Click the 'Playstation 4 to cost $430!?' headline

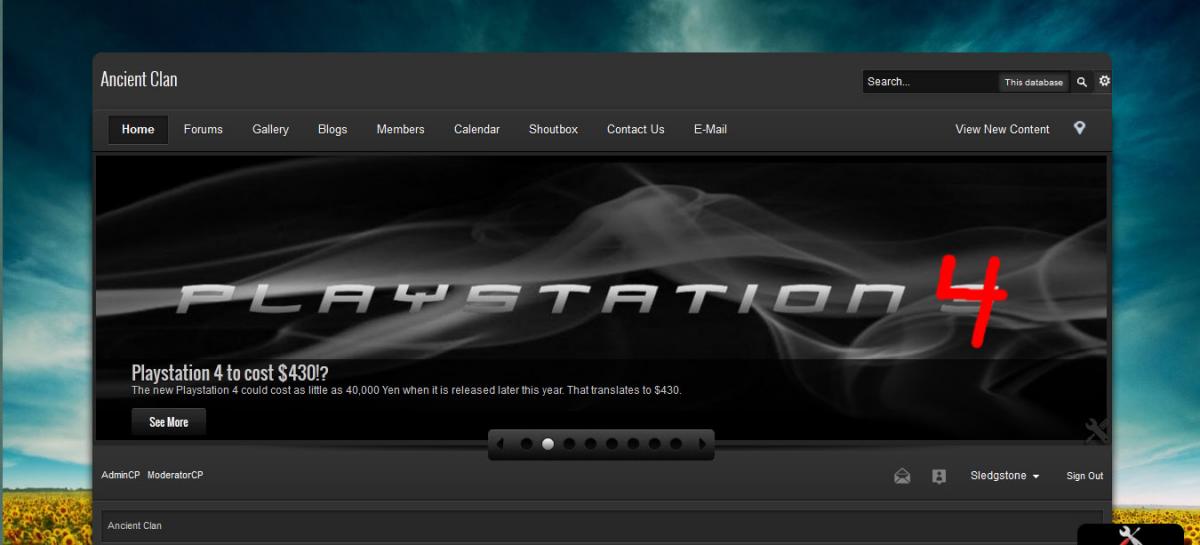pyautogui.click(x=230, y=373)
